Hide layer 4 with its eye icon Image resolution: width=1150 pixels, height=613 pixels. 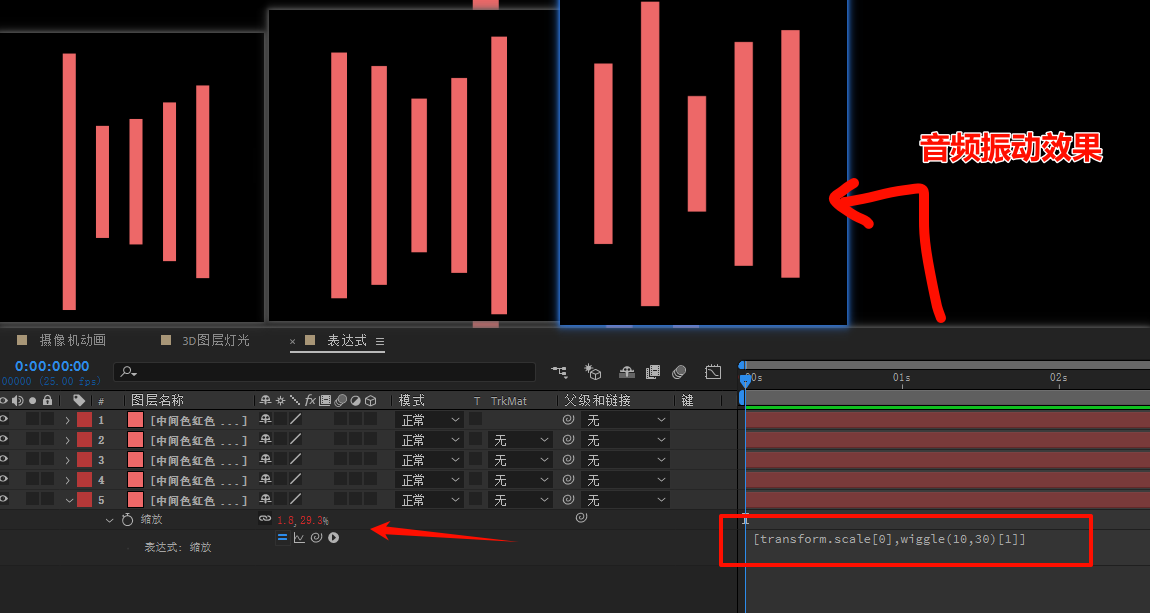pos(4,479)
